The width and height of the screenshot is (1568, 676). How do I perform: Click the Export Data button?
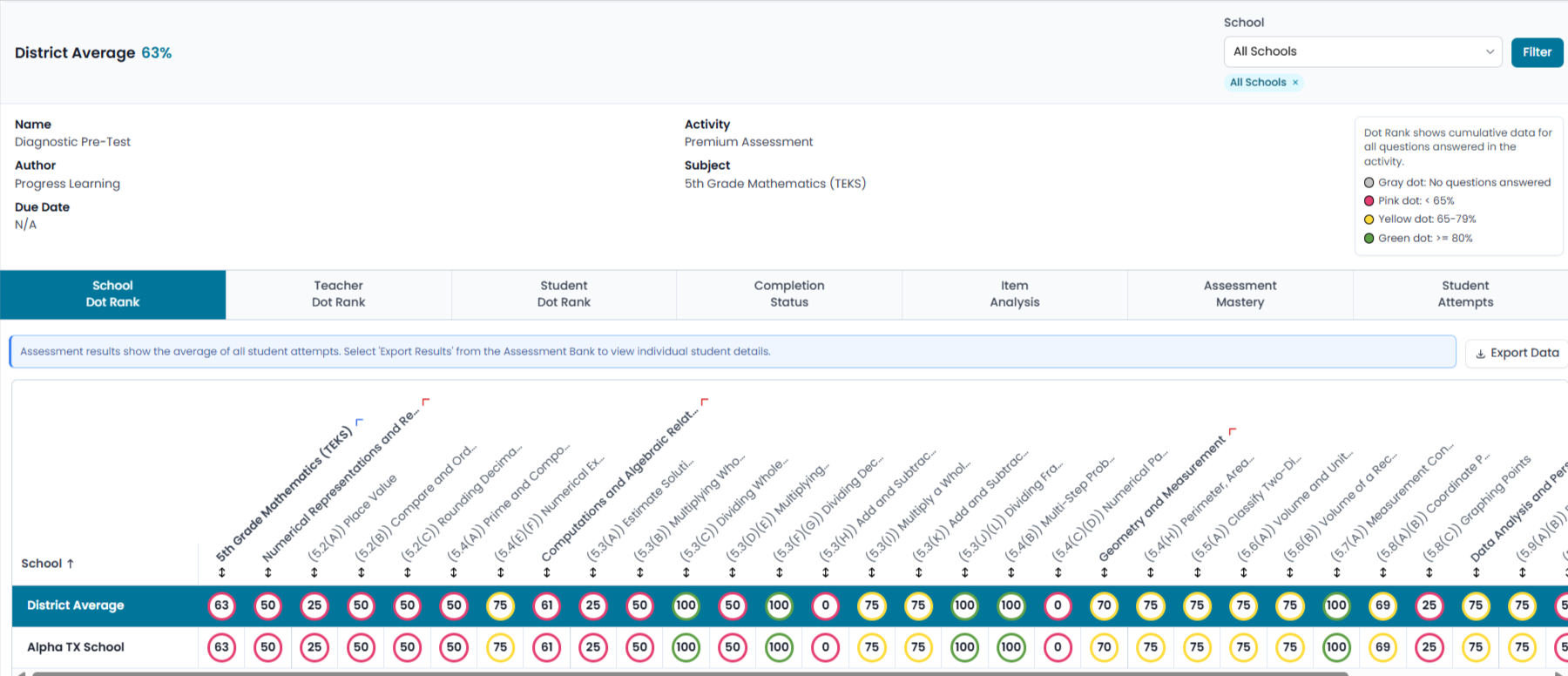(1517, 353)
